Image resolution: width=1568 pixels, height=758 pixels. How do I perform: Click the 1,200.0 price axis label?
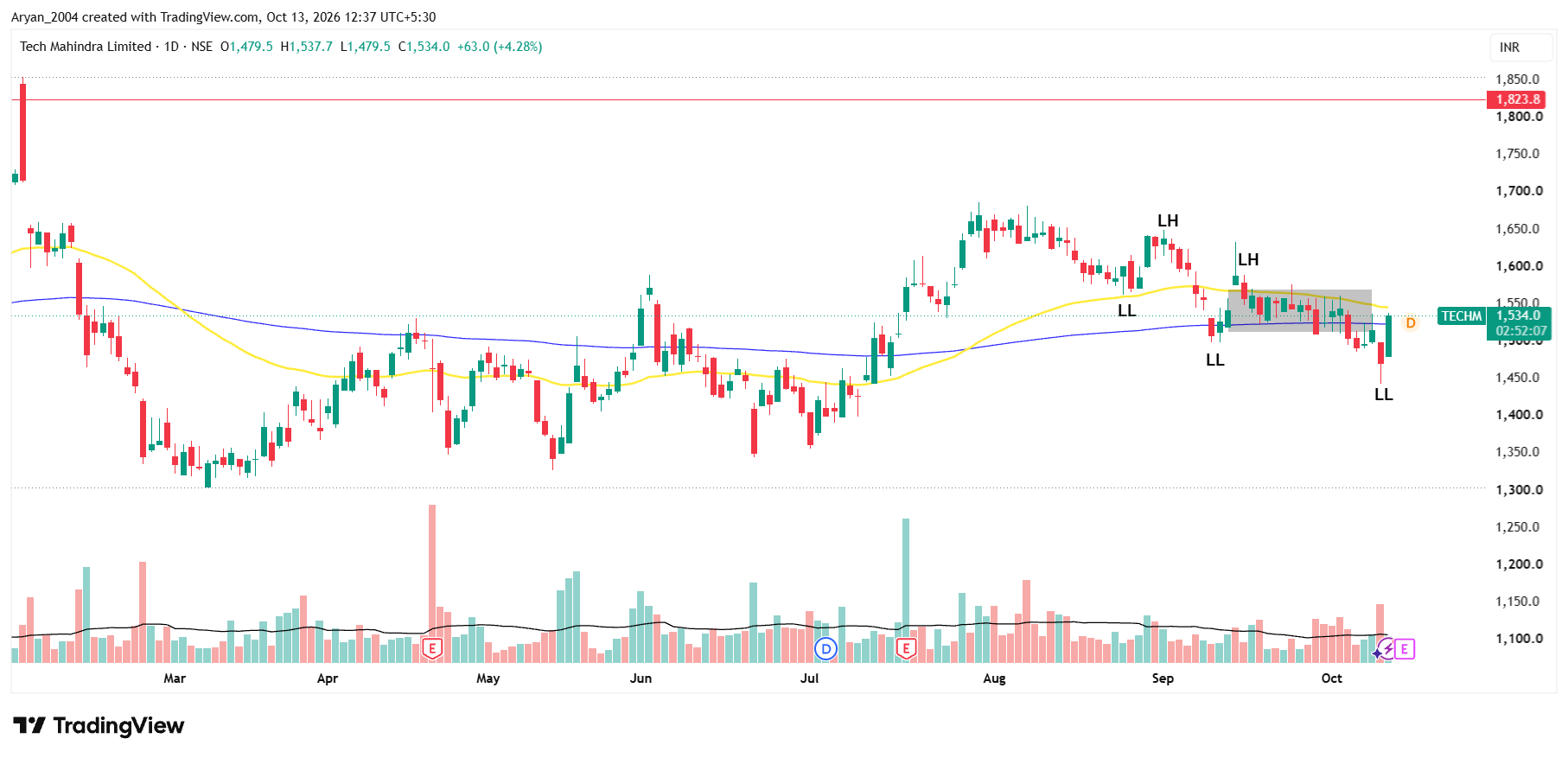click(x=1519, y=564)
